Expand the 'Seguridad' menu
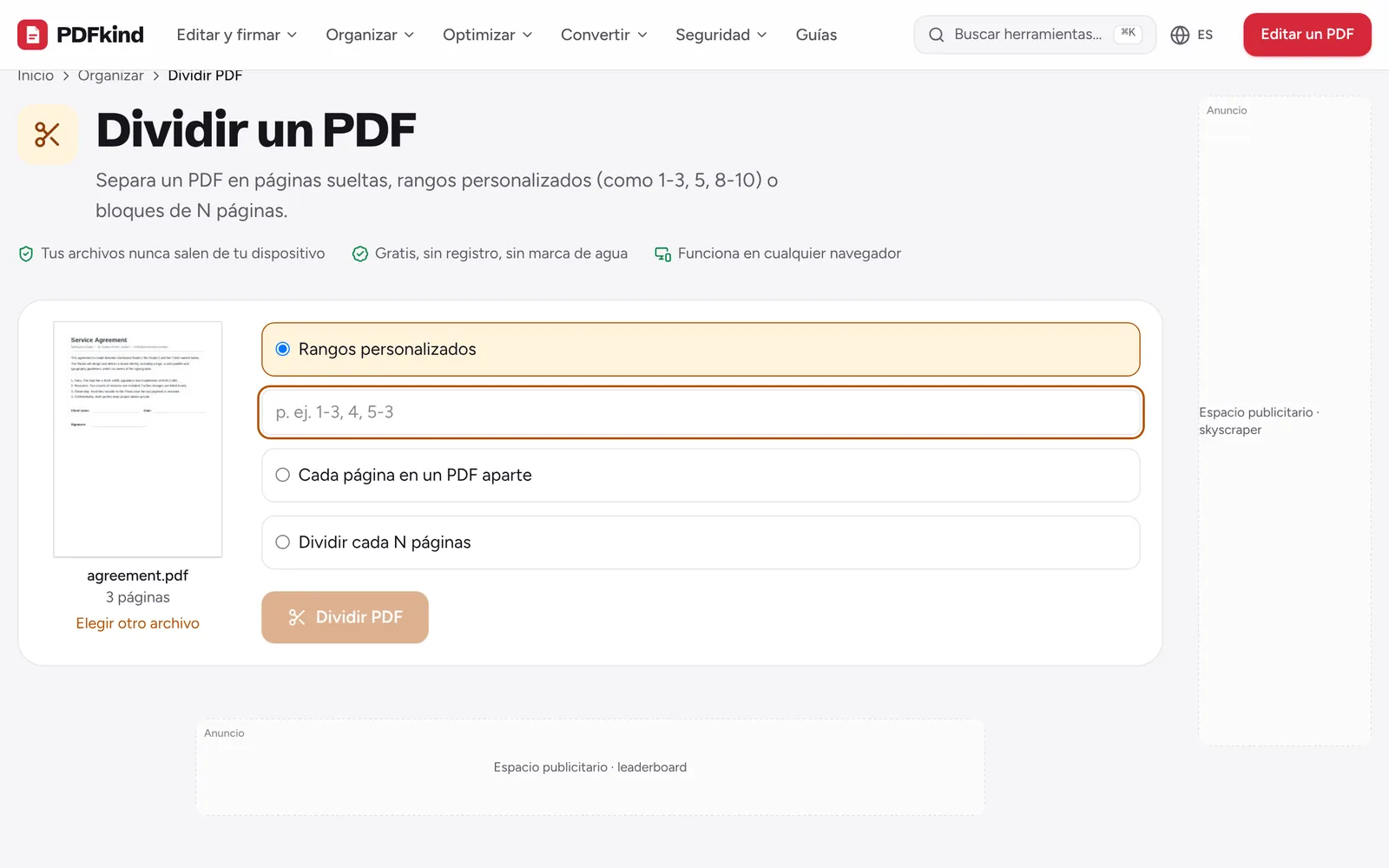 click(721, 35)
